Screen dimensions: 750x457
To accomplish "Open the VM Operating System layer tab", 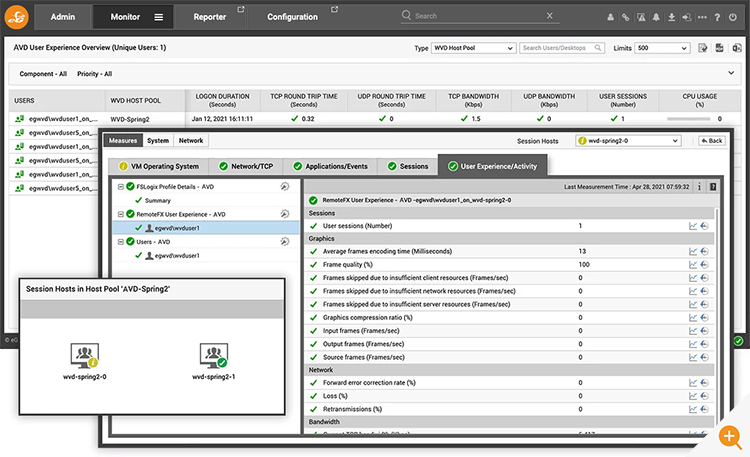I will (159, 166).
